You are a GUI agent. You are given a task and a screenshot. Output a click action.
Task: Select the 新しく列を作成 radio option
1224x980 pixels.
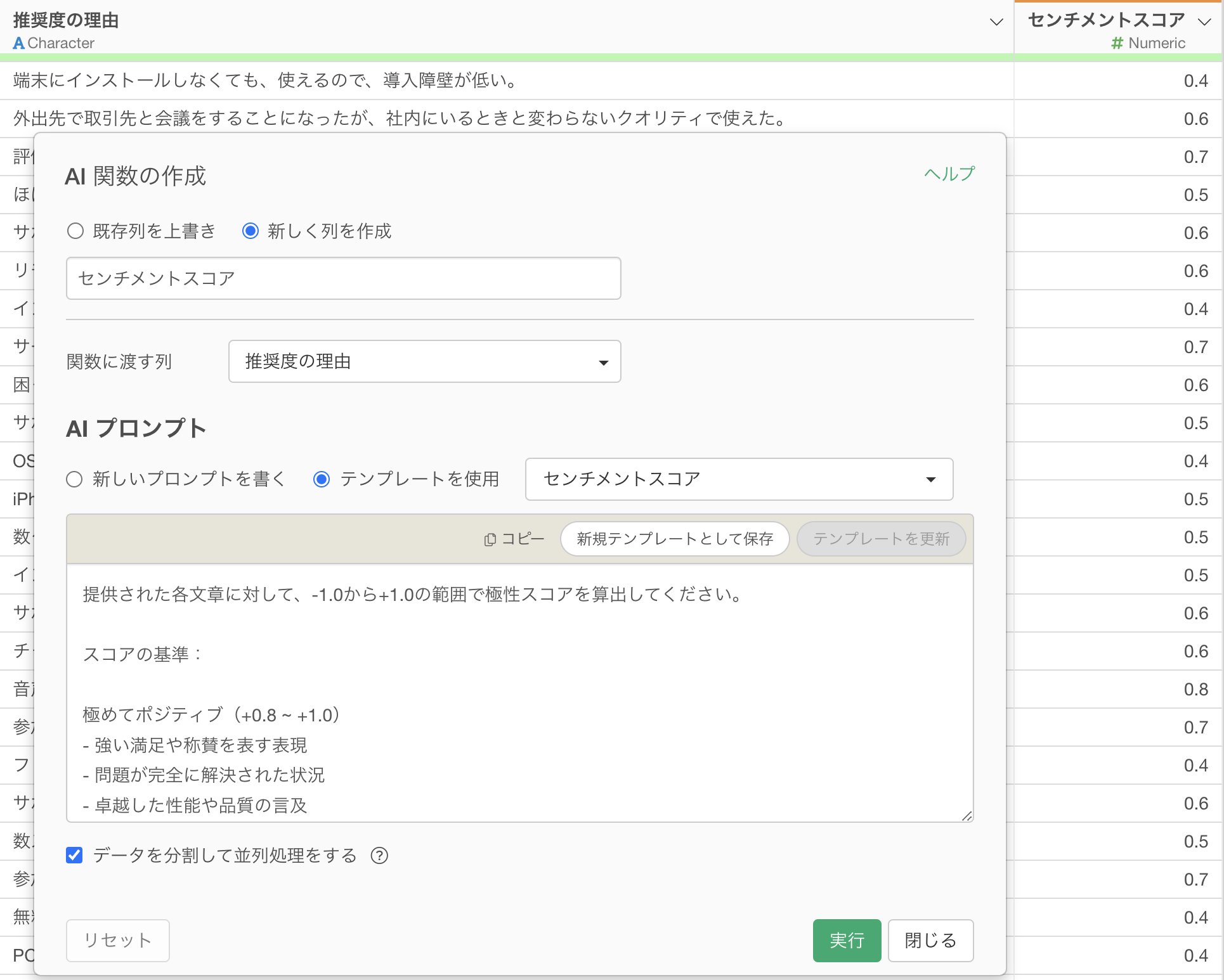coord(251,231)
